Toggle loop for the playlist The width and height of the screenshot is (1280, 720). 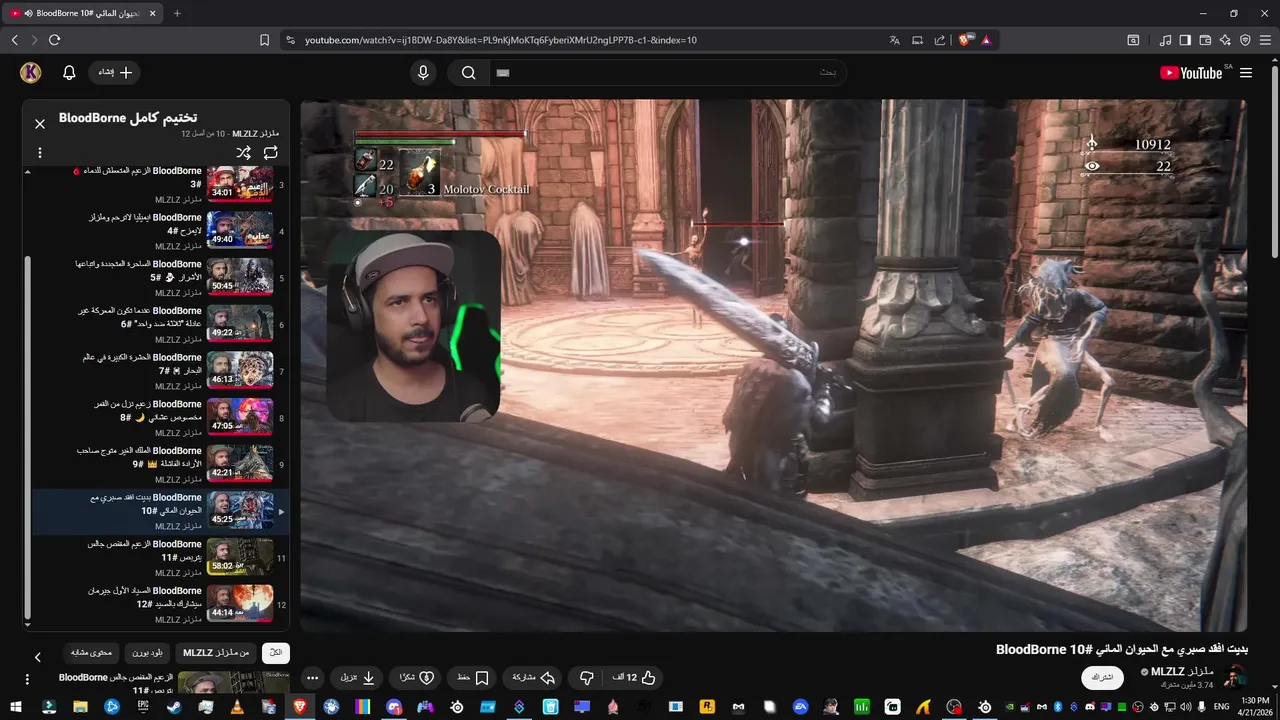point(271,153)
